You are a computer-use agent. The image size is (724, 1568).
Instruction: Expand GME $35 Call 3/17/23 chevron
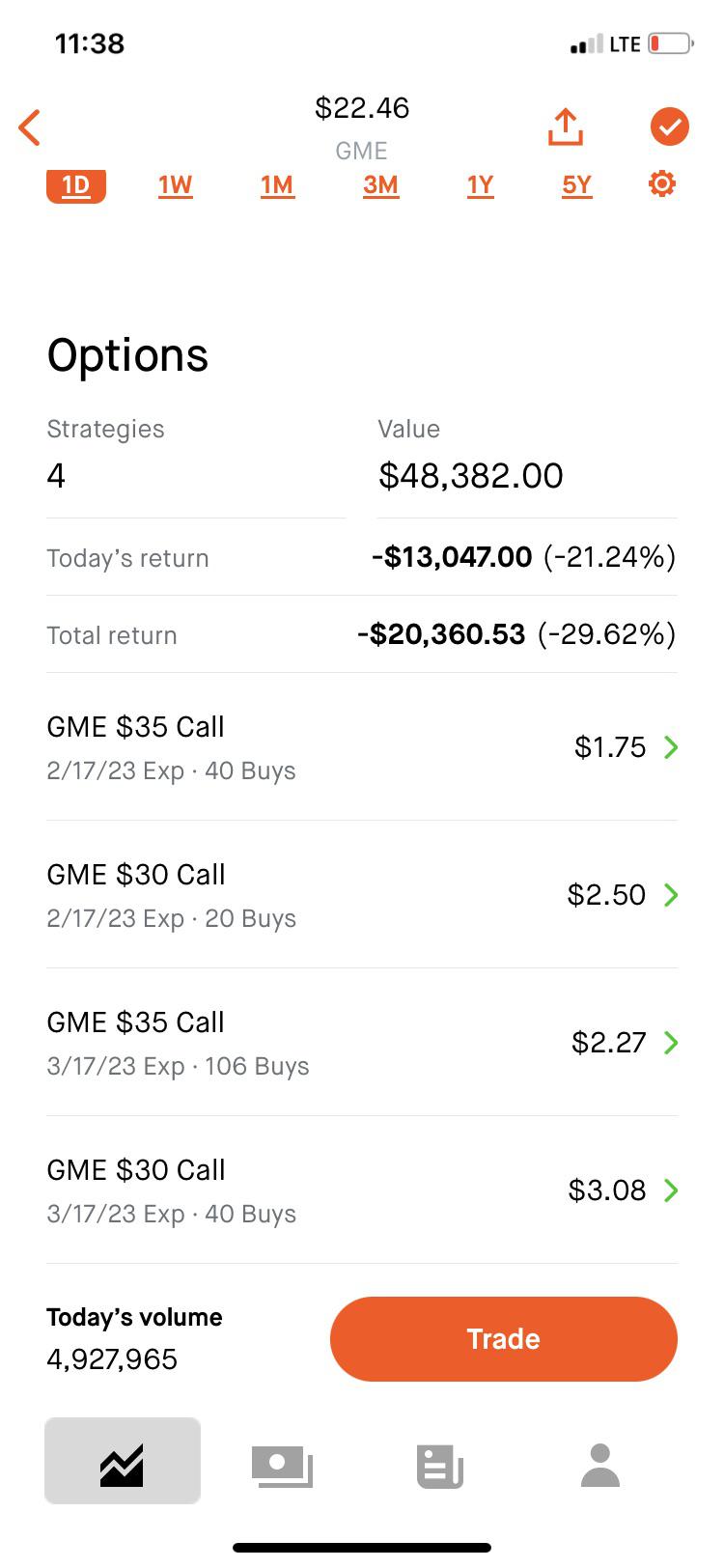coord(672,1043)
